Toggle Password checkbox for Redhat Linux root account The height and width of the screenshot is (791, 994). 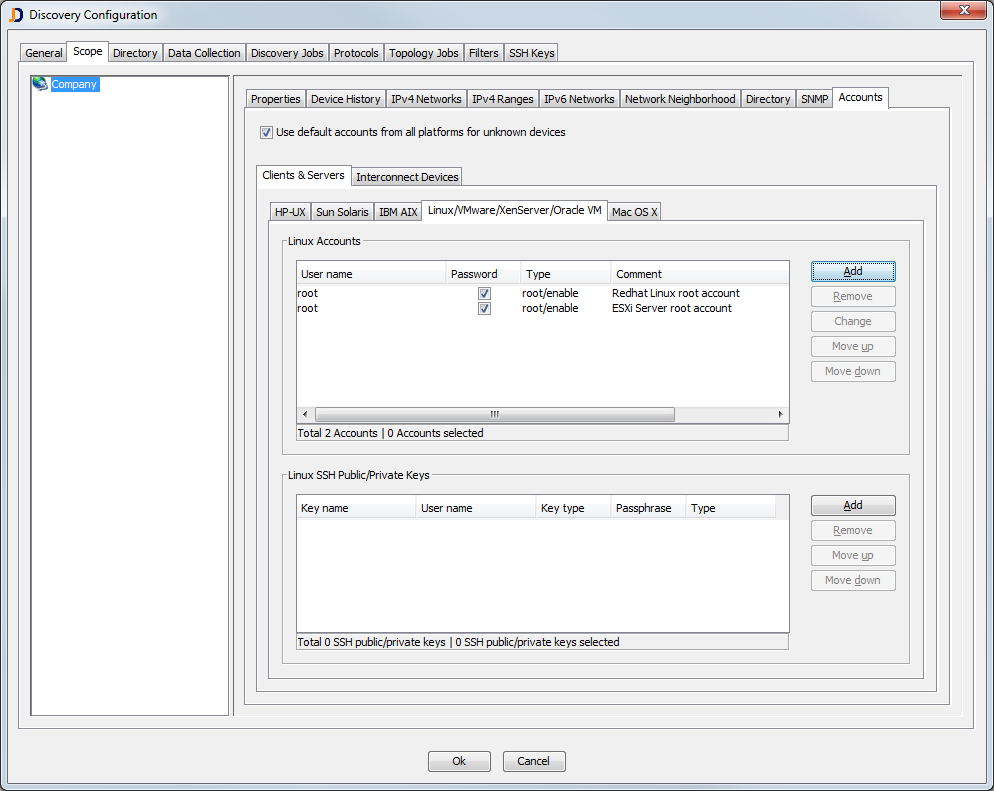point(484,293)
